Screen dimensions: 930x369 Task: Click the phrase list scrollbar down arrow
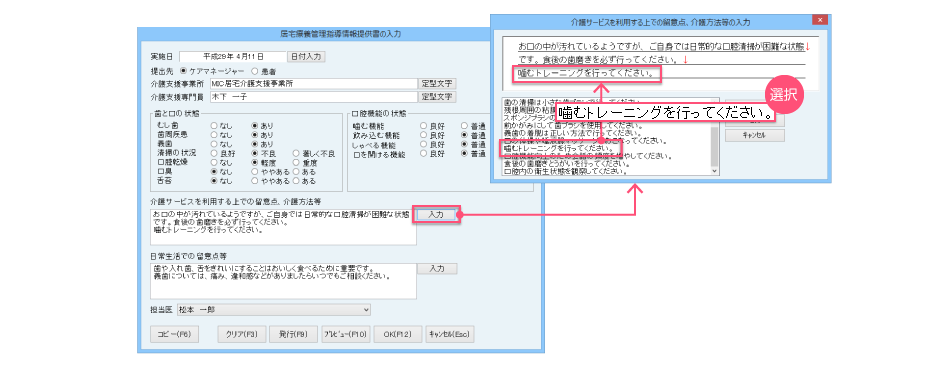715,171
